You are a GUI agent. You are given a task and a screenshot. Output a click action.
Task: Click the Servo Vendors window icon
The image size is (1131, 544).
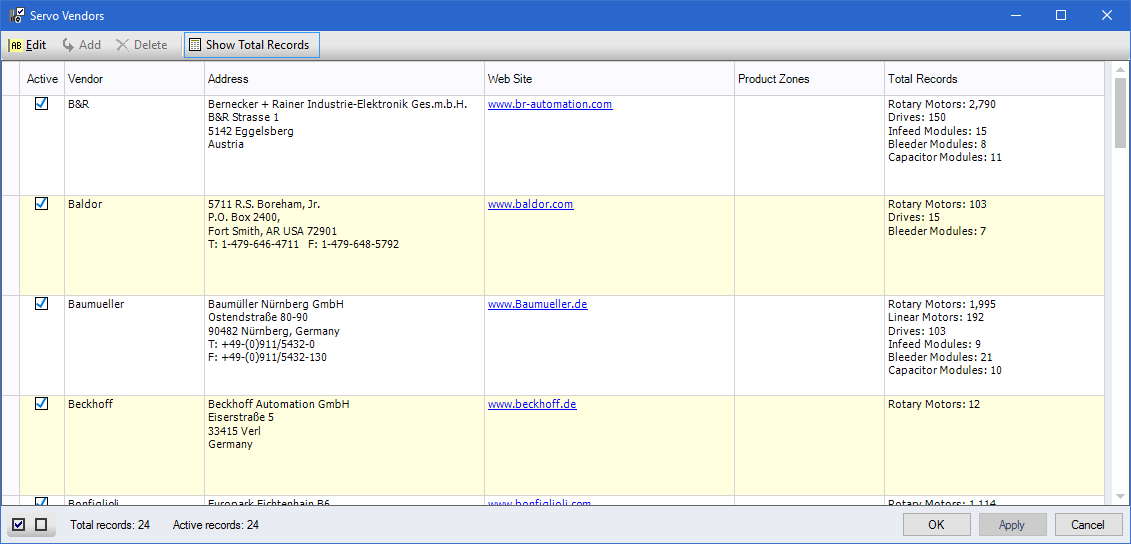[17, 15]
